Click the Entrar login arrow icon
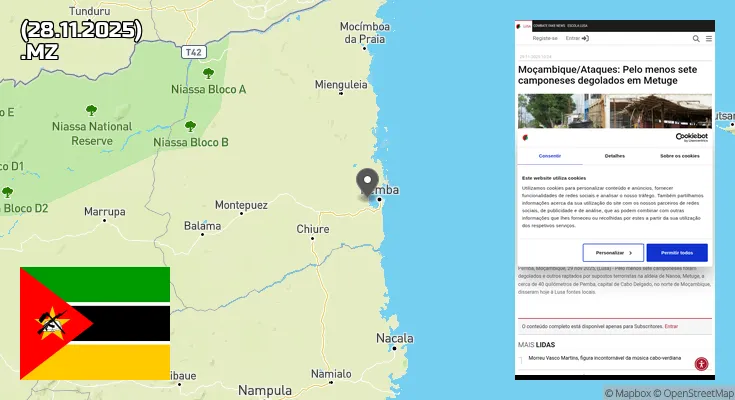The width and height of the screenshot is (735, 400). (585, 38)
